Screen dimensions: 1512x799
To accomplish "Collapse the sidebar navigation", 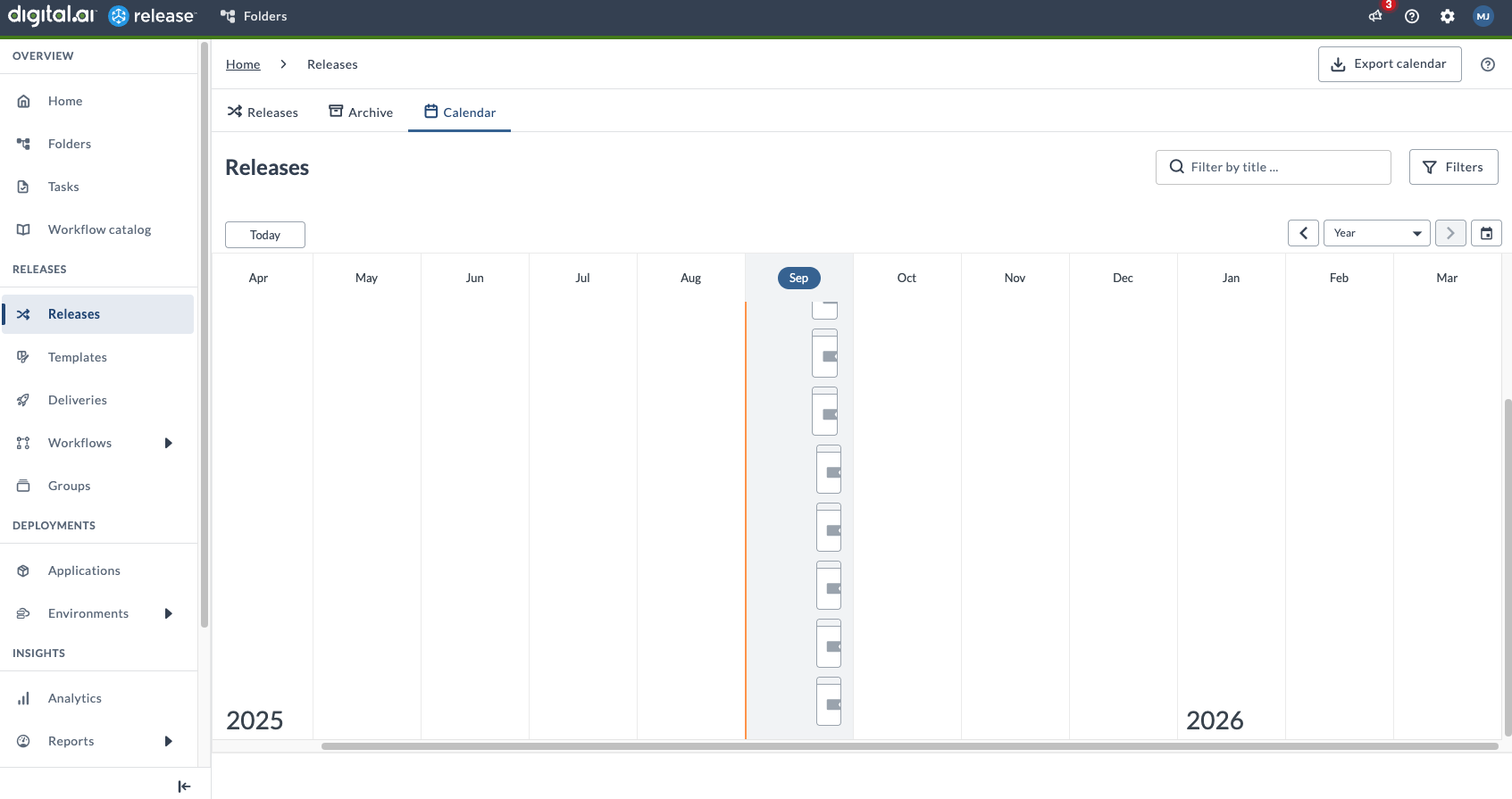I will 184,787.
